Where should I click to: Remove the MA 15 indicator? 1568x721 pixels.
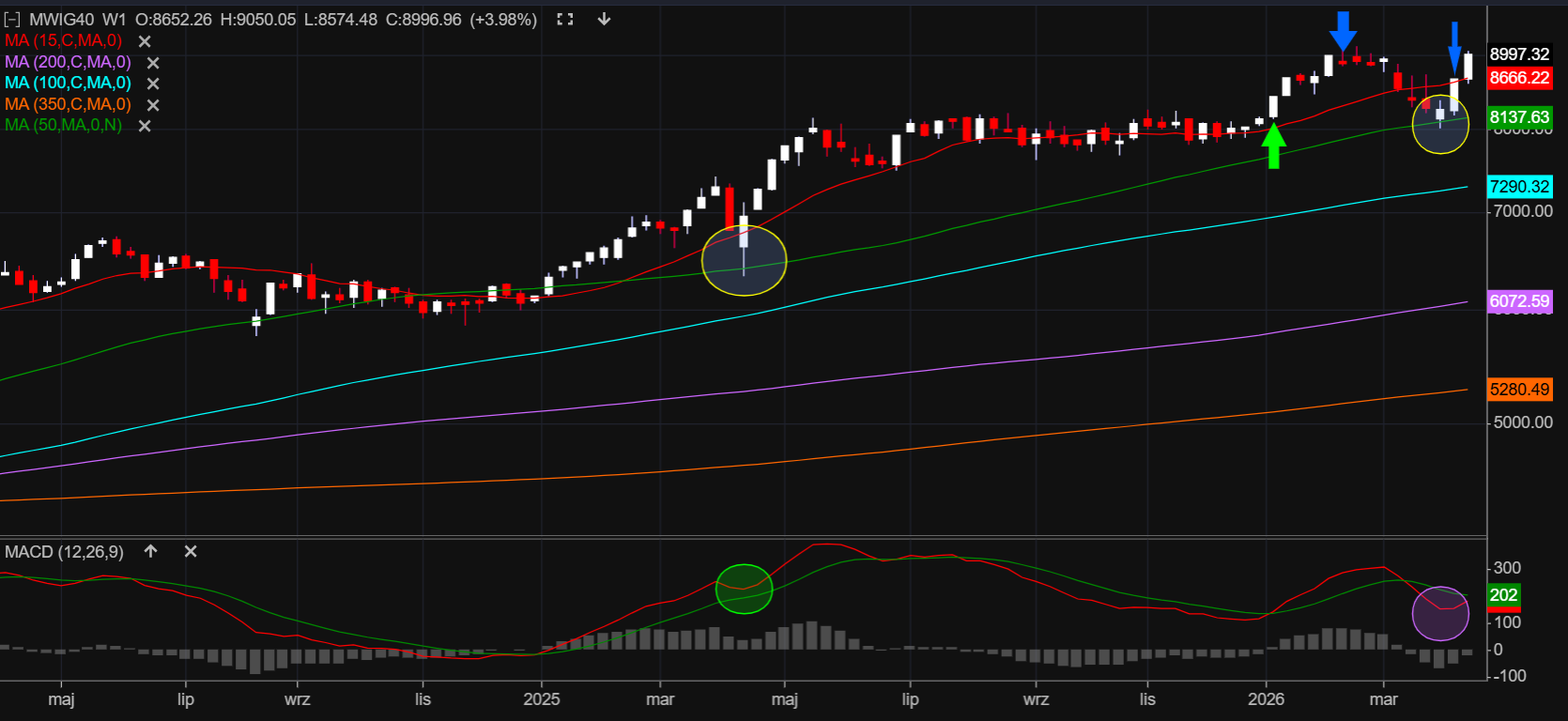[x=145, y=41]
